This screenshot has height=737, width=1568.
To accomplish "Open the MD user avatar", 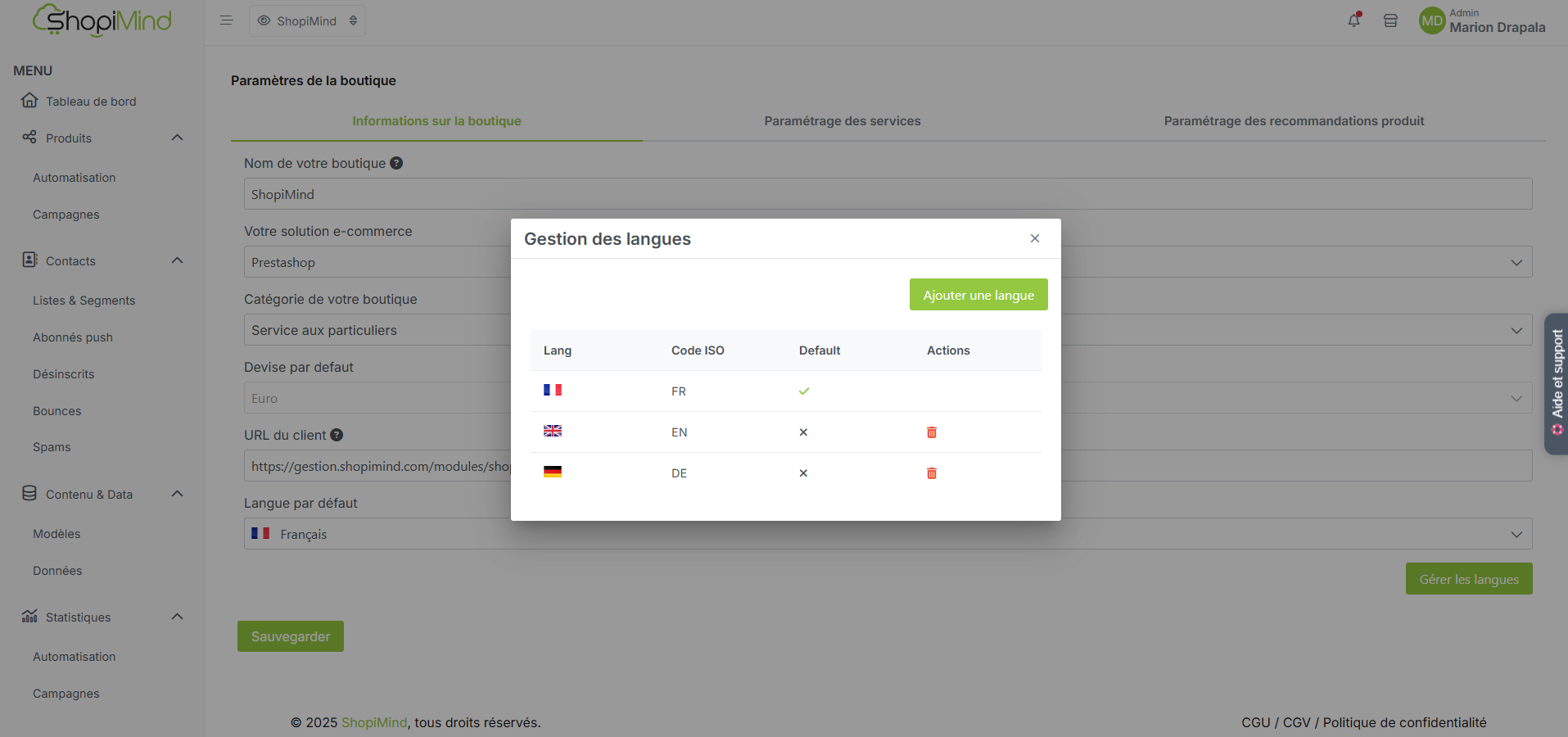I will click(x=1432, y=20).
